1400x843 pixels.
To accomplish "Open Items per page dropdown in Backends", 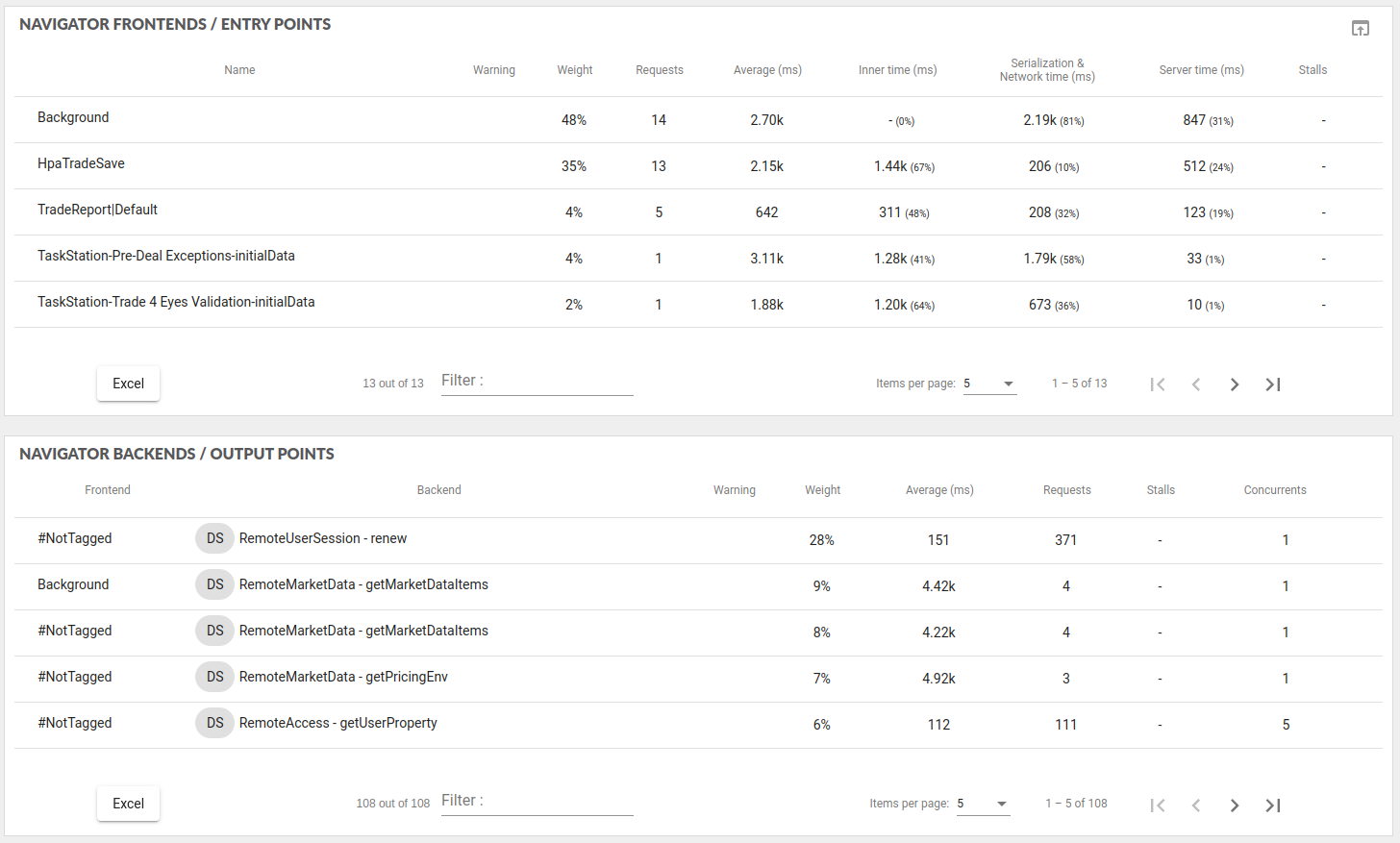I will pyautogui.click(x=983, y=804).
